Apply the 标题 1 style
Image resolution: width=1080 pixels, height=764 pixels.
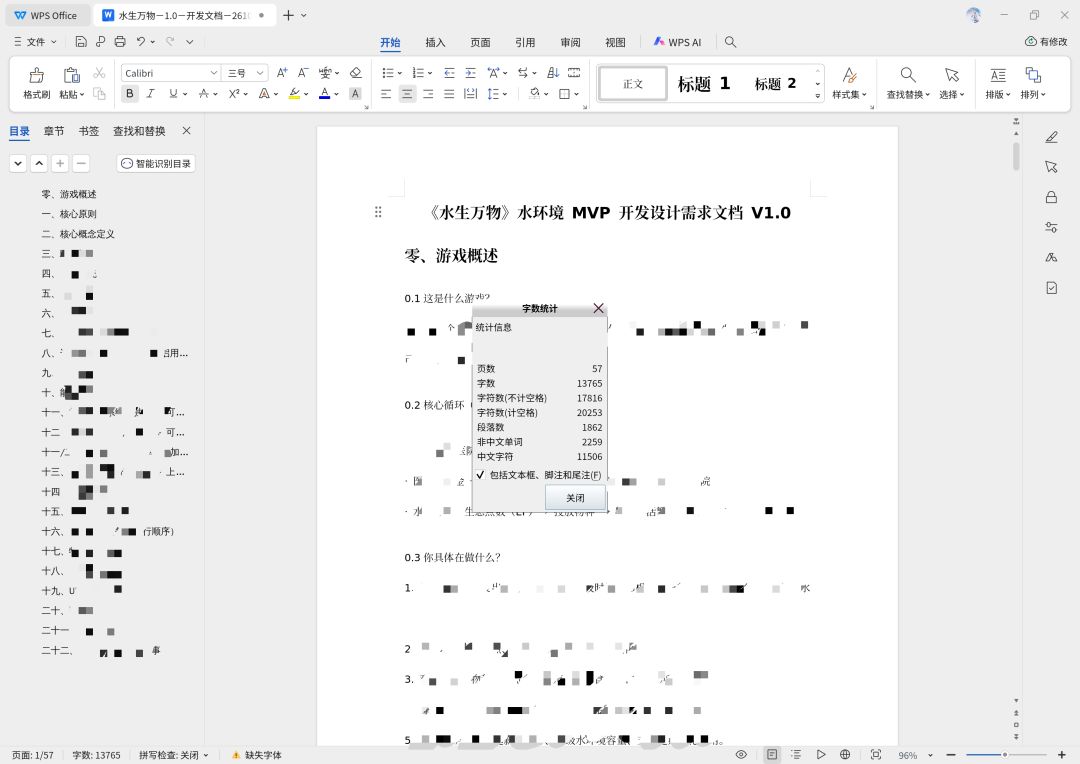pos(703,83)
